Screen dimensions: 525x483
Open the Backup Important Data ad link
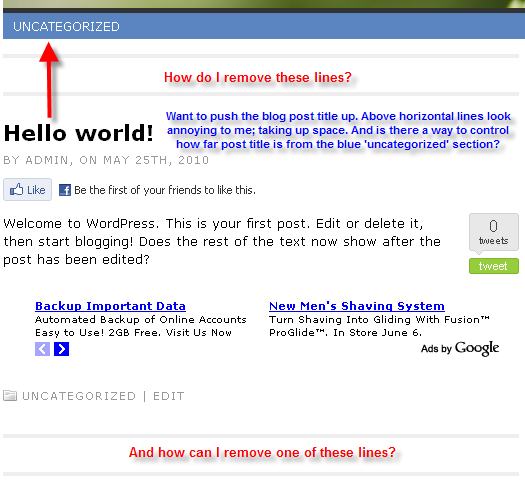pyautogui.click(x=110, y=306)
